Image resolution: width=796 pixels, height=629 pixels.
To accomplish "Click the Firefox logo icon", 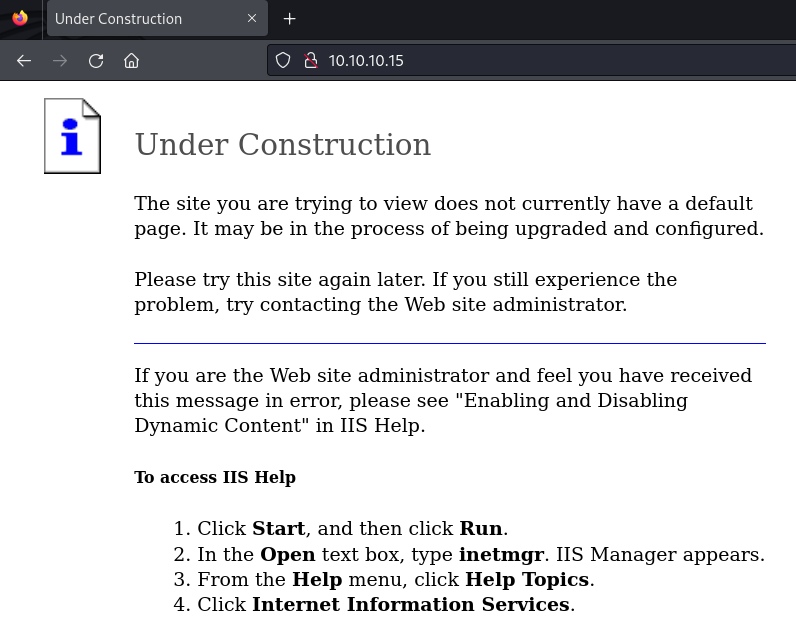I will click(x=20, y=18).
